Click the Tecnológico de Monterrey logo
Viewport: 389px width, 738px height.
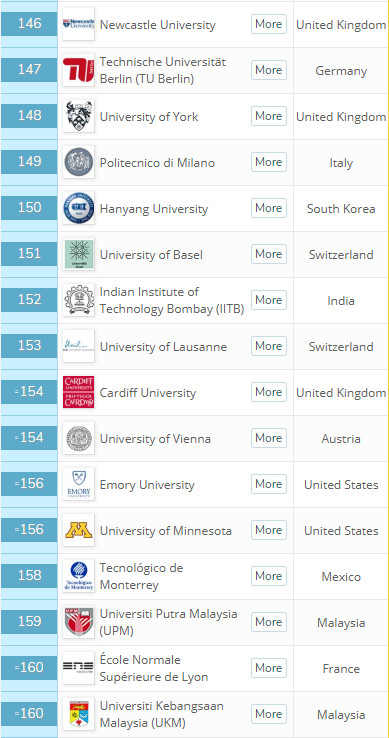(79, 576)
